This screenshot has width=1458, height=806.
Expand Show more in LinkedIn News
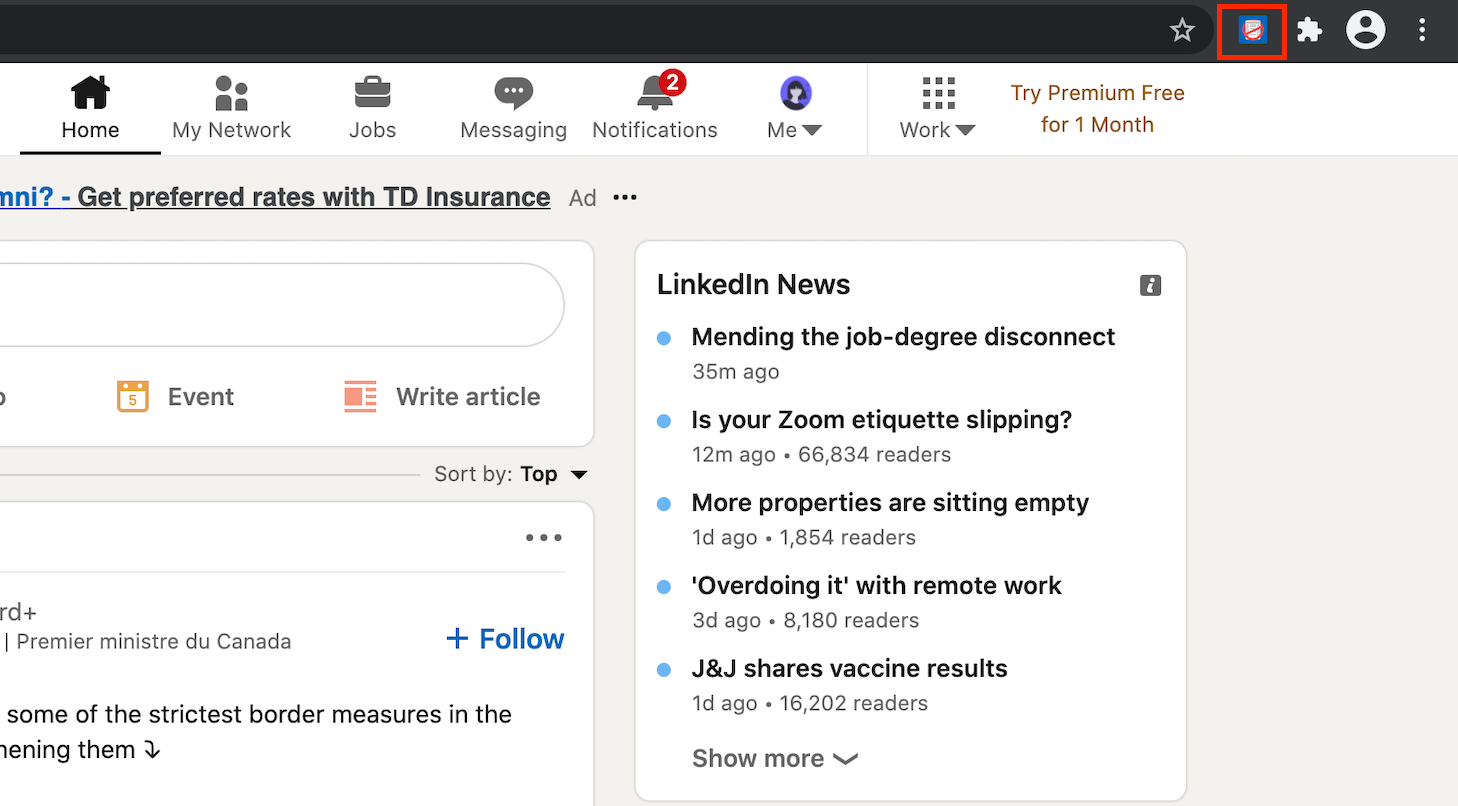coord(775,759)
